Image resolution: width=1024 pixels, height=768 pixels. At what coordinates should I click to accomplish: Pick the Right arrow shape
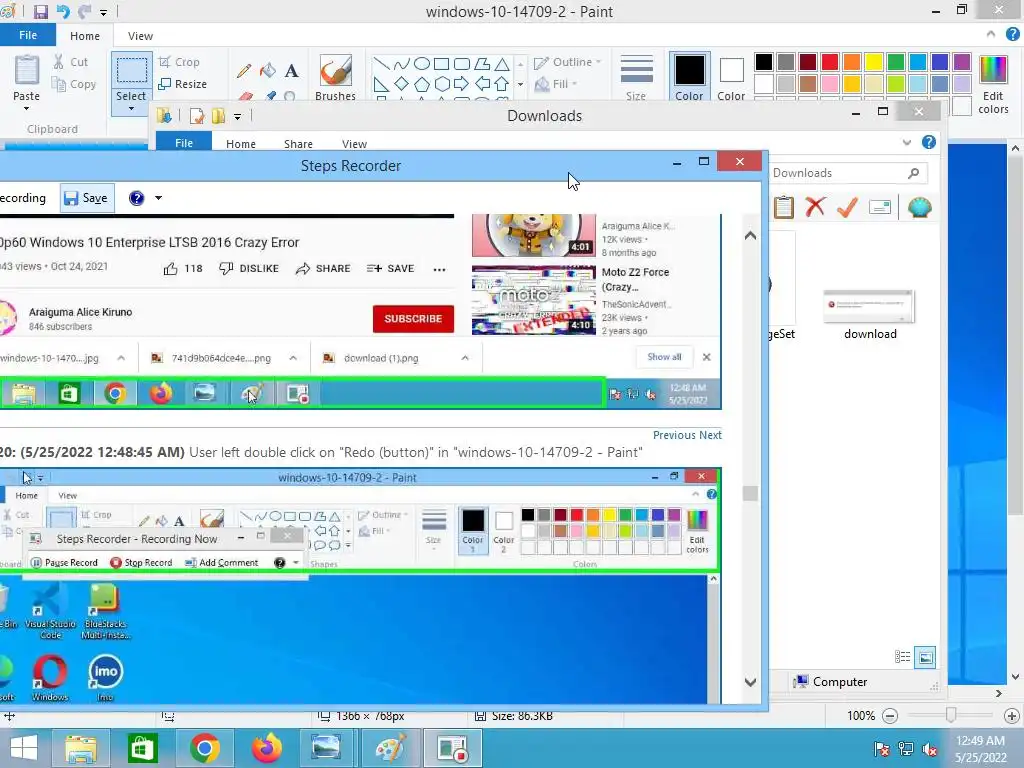tap(462, 84)
